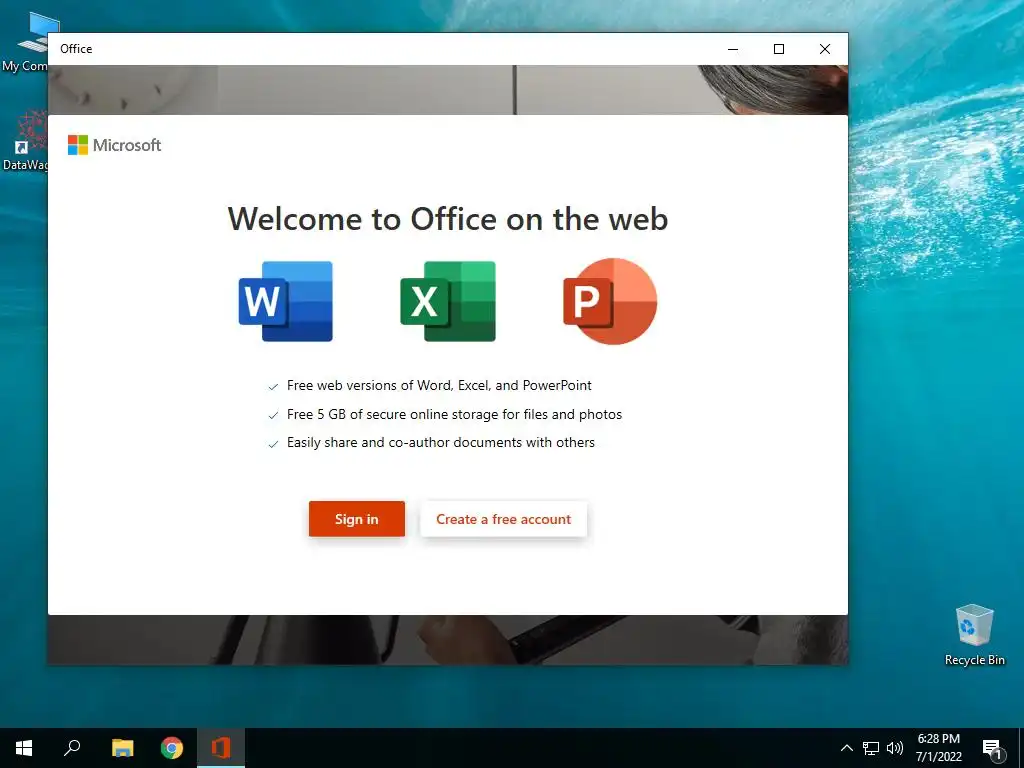Open the Excel app icon
This screenshot has height=768, width=1024.
tap(448, 301)
